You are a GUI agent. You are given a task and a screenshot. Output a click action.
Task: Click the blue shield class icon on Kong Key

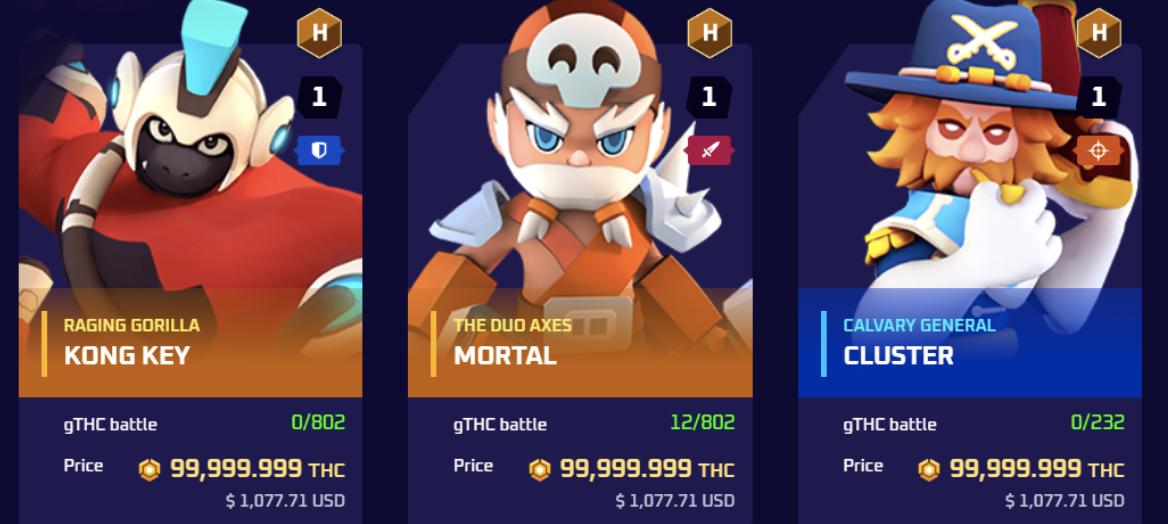[x=319, y=151]
